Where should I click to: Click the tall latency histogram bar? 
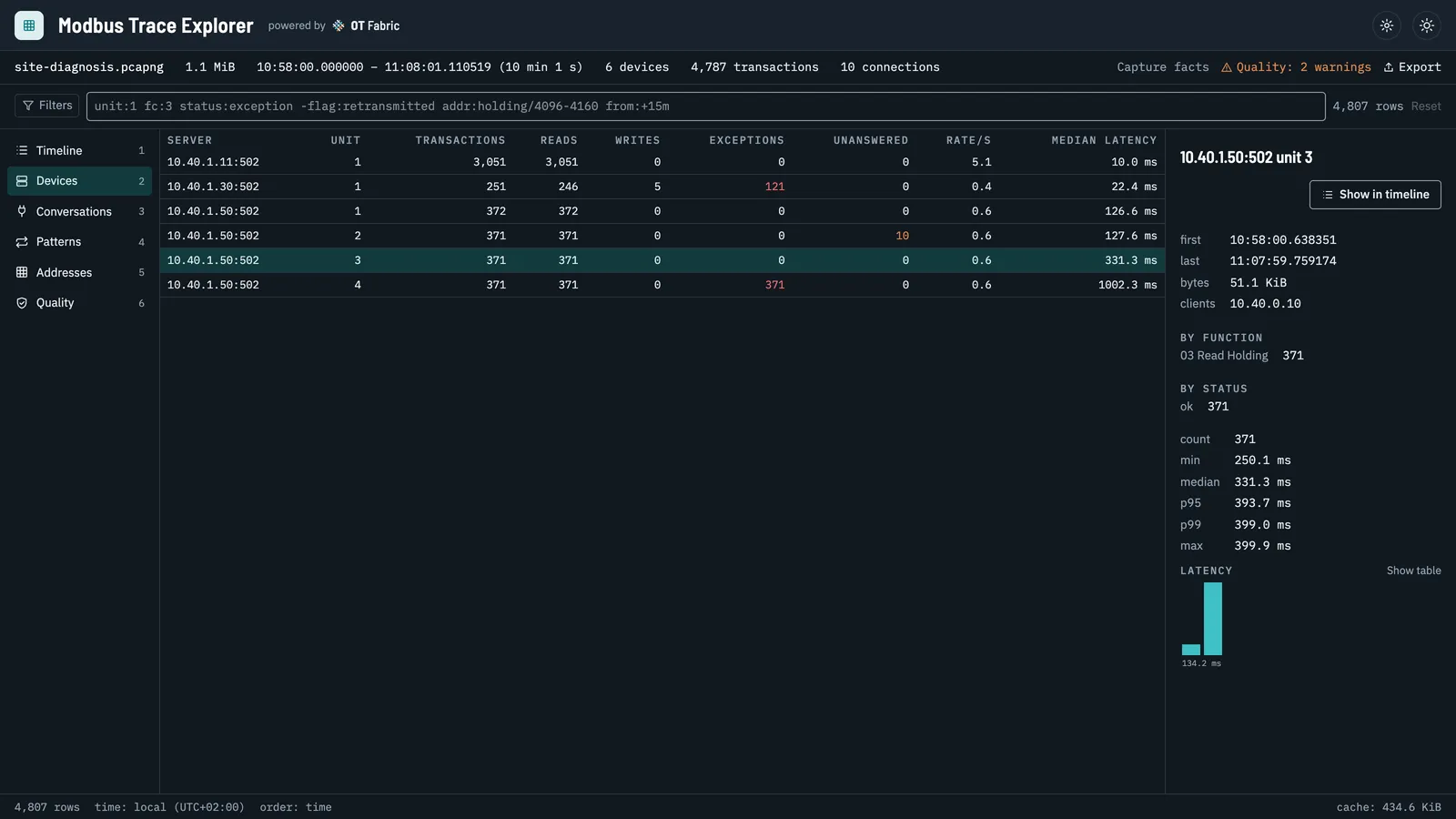pos(1213,619)
